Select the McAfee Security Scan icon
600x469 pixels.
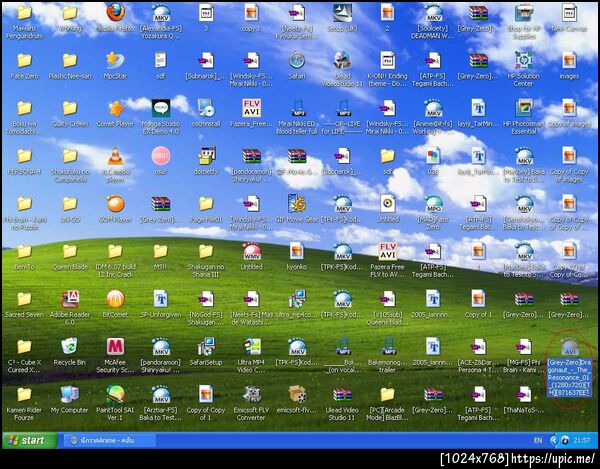[115, 347]
